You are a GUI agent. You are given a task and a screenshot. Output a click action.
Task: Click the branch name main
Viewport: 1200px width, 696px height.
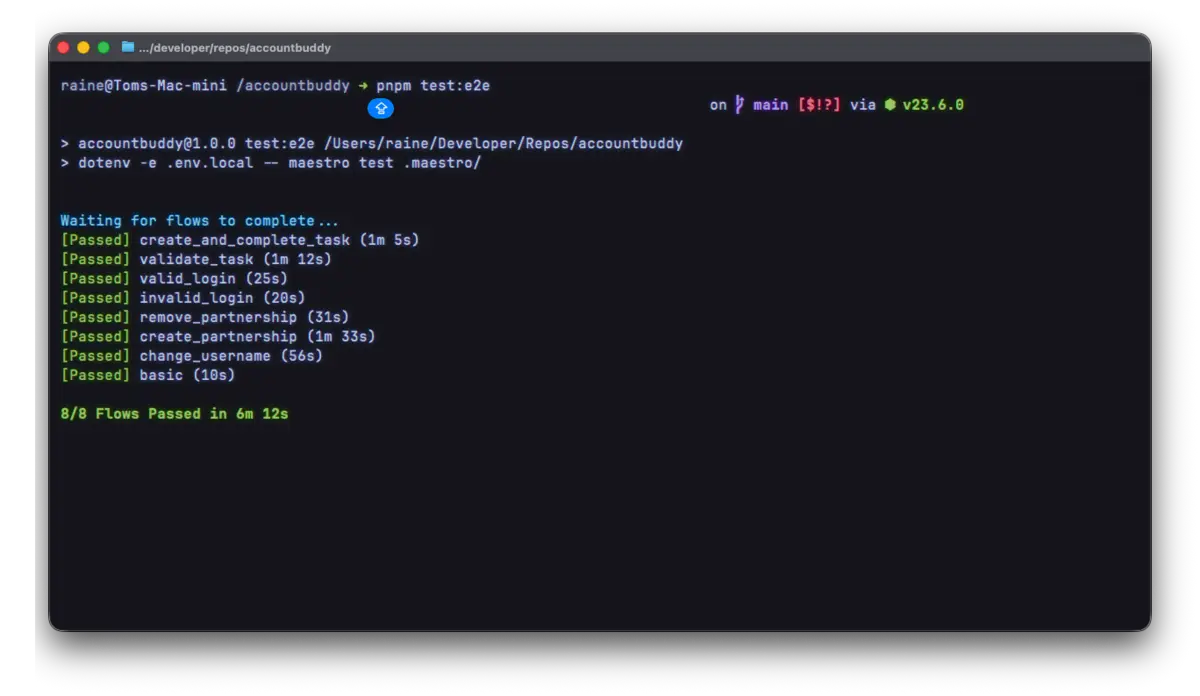(x=770, y=105)
